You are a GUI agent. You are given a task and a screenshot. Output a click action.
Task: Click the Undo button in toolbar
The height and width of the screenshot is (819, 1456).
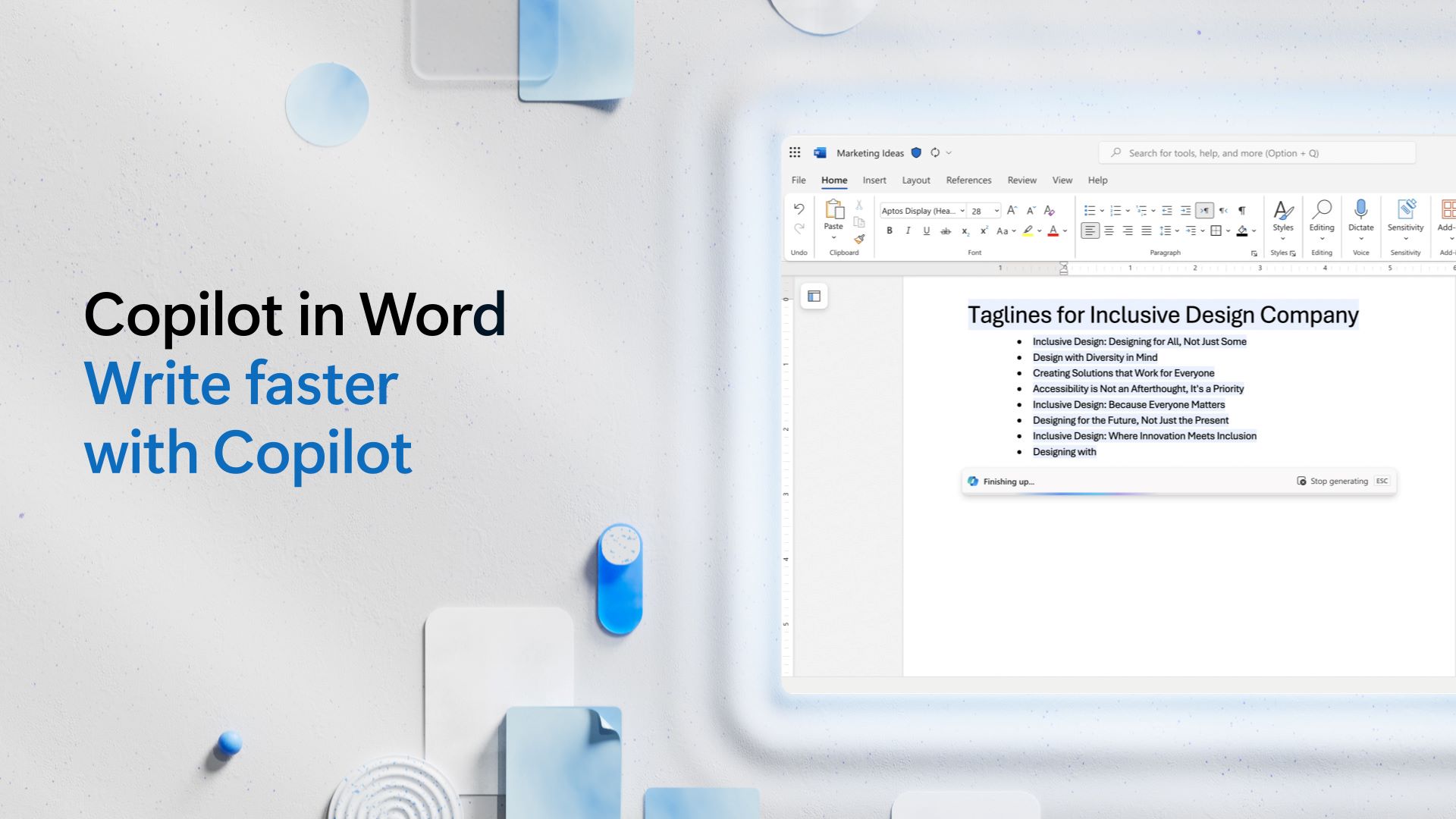[x=799, y=208]
